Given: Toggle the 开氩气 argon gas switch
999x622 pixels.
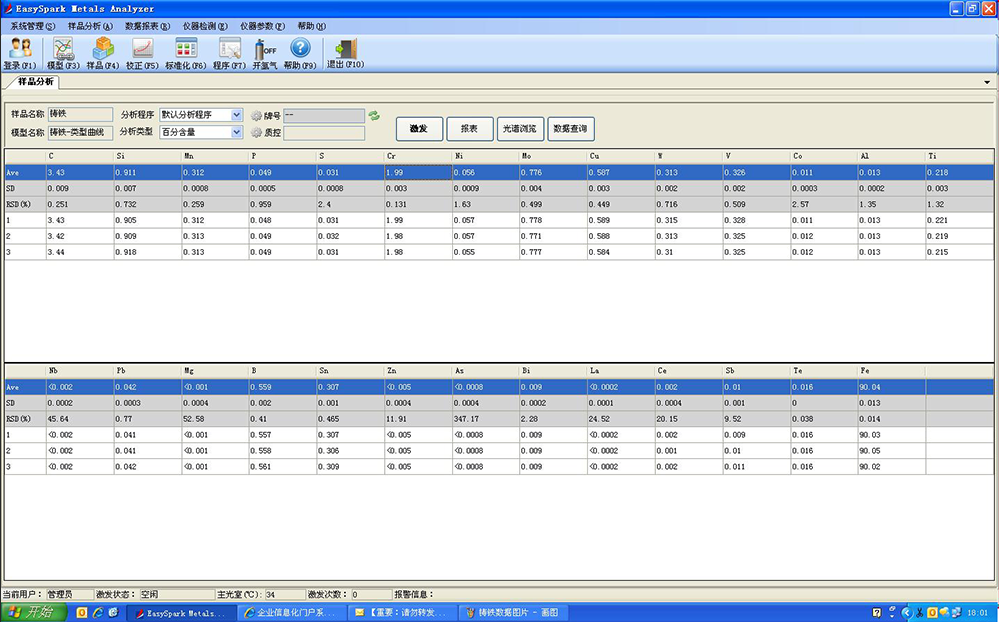Looking at the screenshot, I should tap(265, 52).
